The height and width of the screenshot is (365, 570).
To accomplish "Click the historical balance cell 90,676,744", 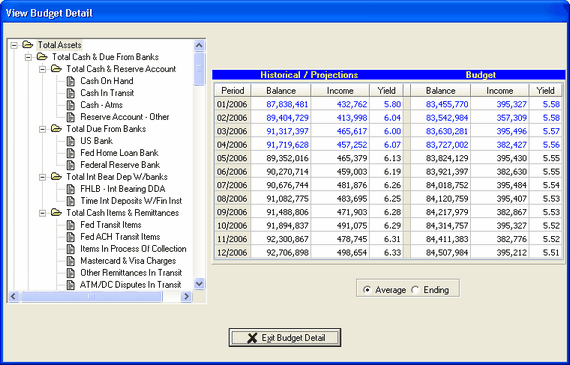I will click(x=281, y=185).
